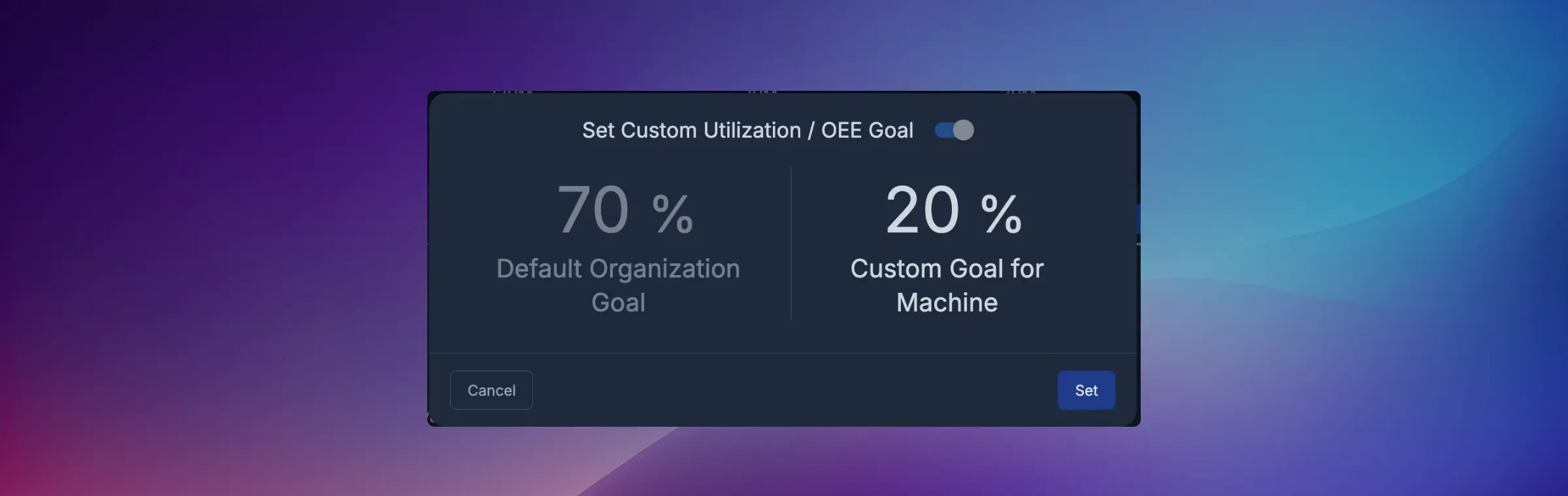Click the dialog title Set Custom Utilization / OEE Goal

click(747, 130)
